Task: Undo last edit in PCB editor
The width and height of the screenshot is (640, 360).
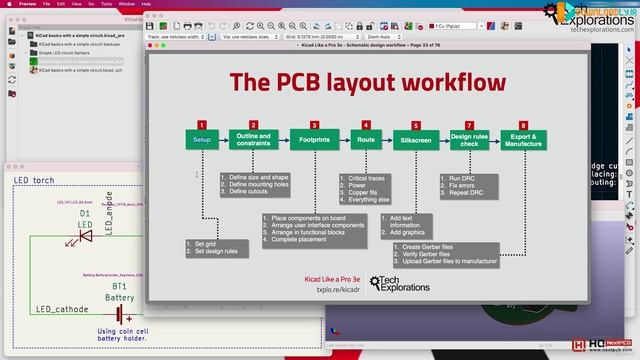Action: click(x=211, y=26)
